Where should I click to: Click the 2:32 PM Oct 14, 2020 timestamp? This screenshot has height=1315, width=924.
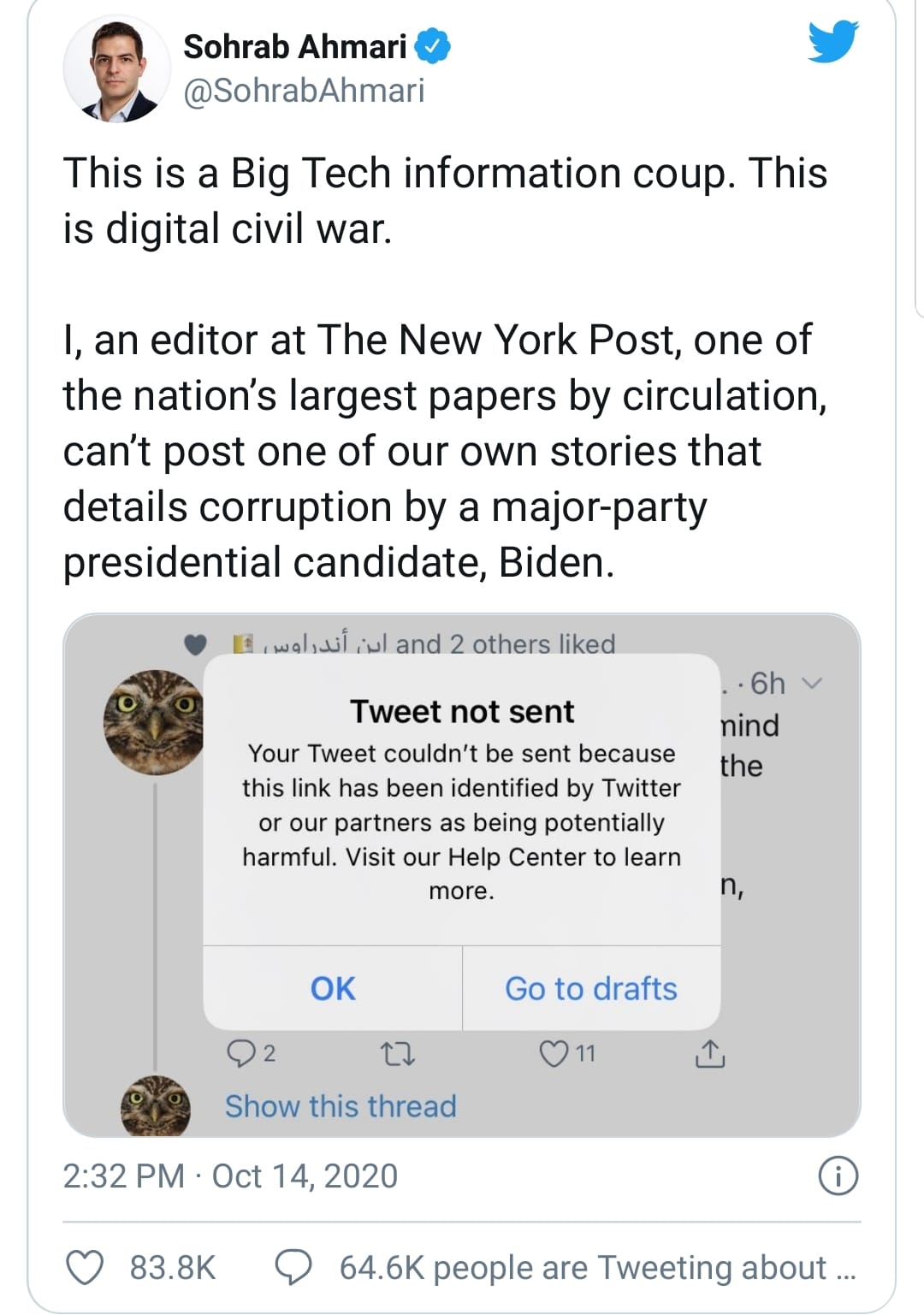230,1176
